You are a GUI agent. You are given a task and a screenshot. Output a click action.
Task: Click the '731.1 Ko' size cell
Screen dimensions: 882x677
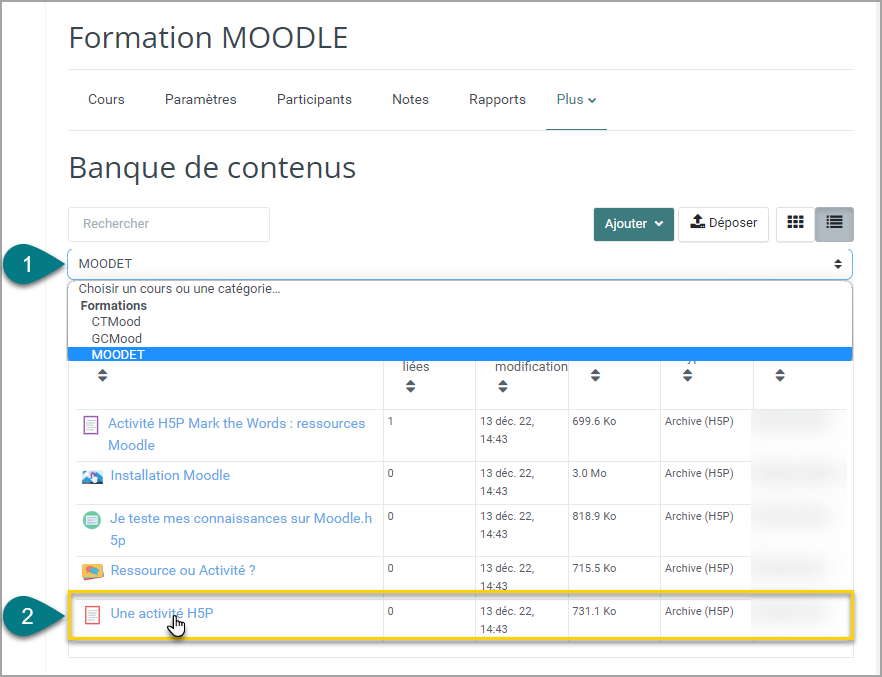tap(594, 611)
